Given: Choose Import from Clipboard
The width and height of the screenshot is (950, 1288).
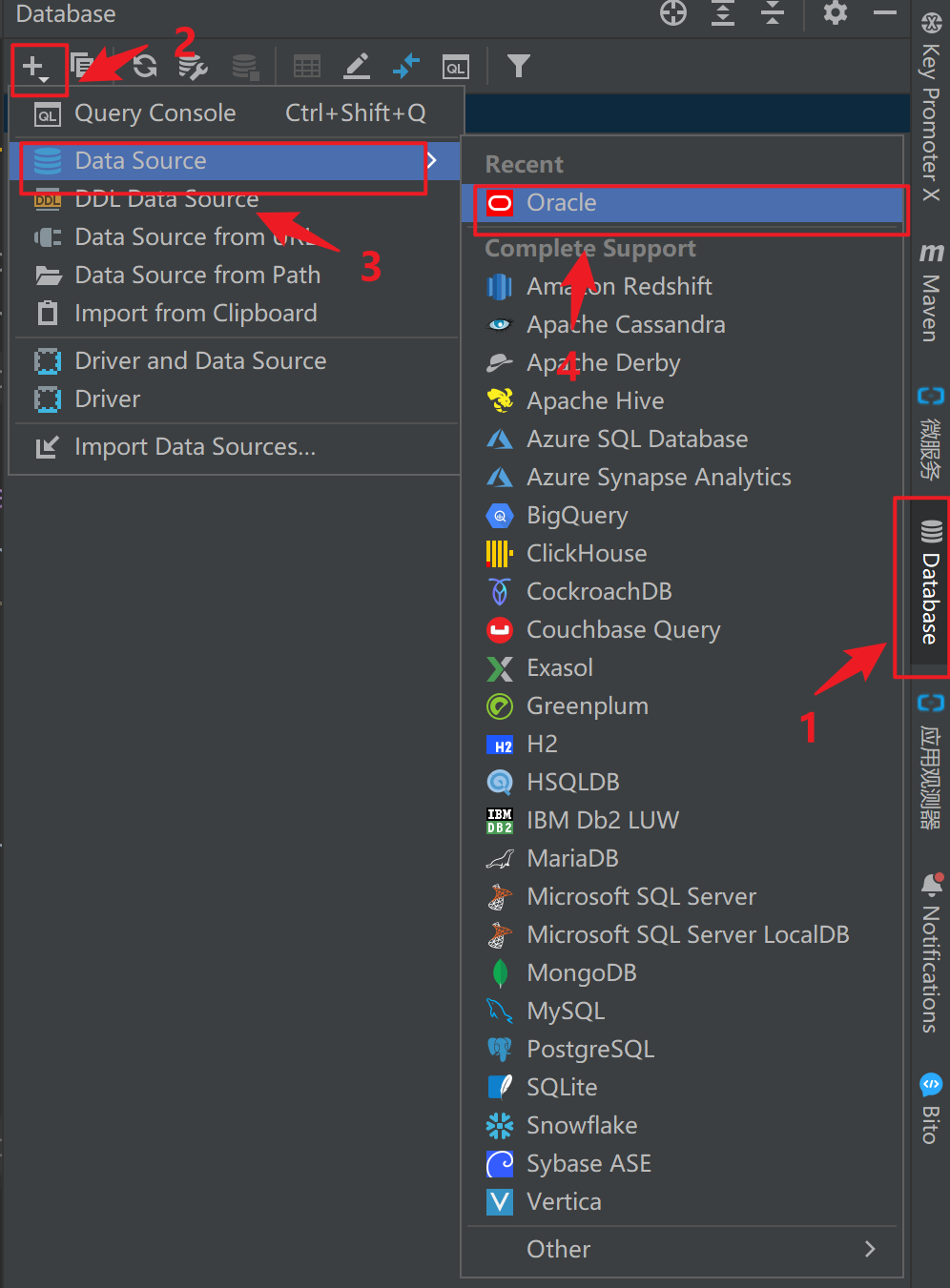Looking at the screenshot, I should tap(235, 314).
